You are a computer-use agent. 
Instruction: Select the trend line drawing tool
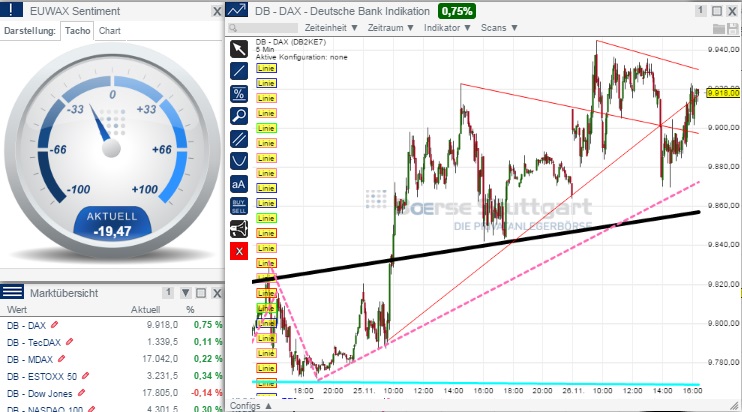coord(239,71)
